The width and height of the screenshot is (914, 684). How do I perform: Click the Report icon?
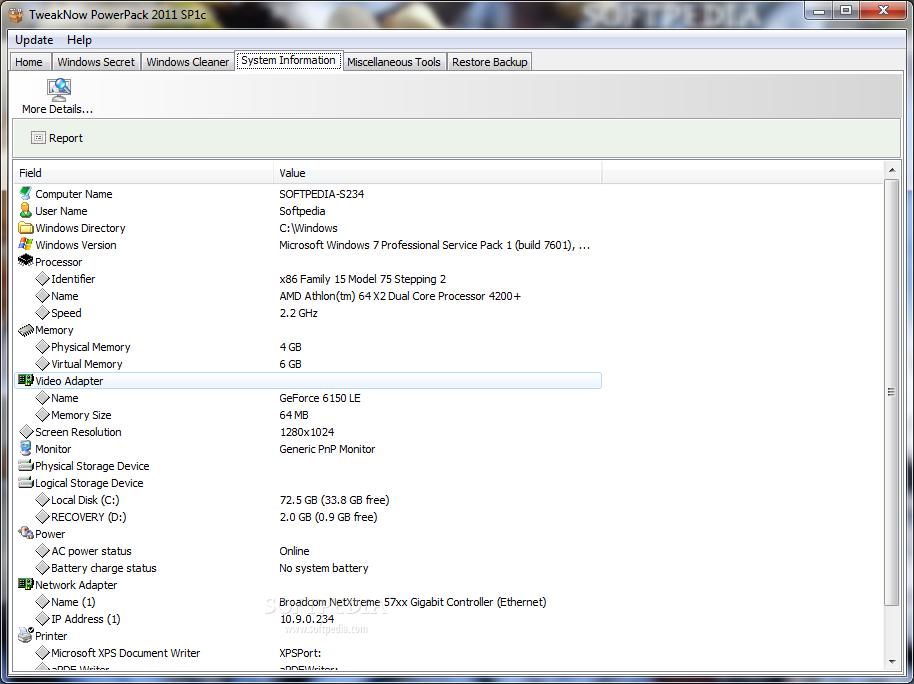tap(38, 138)
